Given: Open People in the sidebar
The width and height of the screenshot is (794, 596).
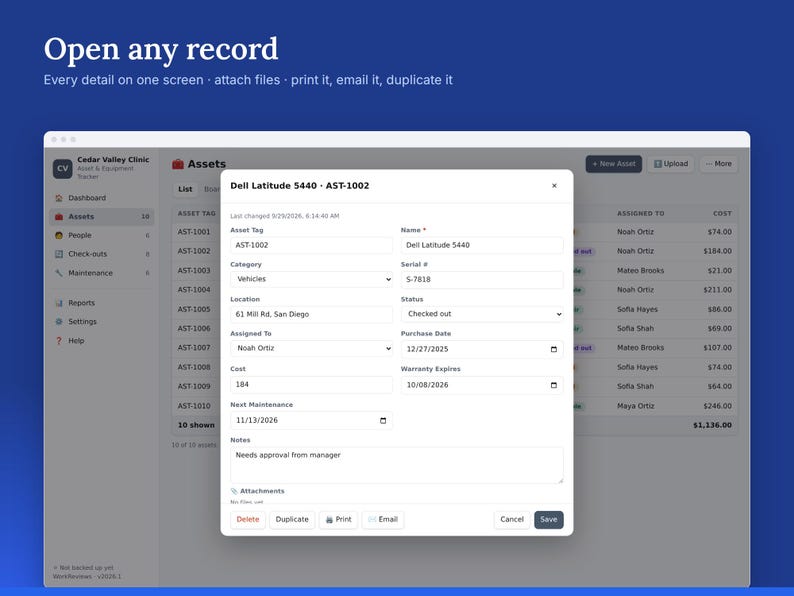Looking at the screenshot, I should point(101,235).
